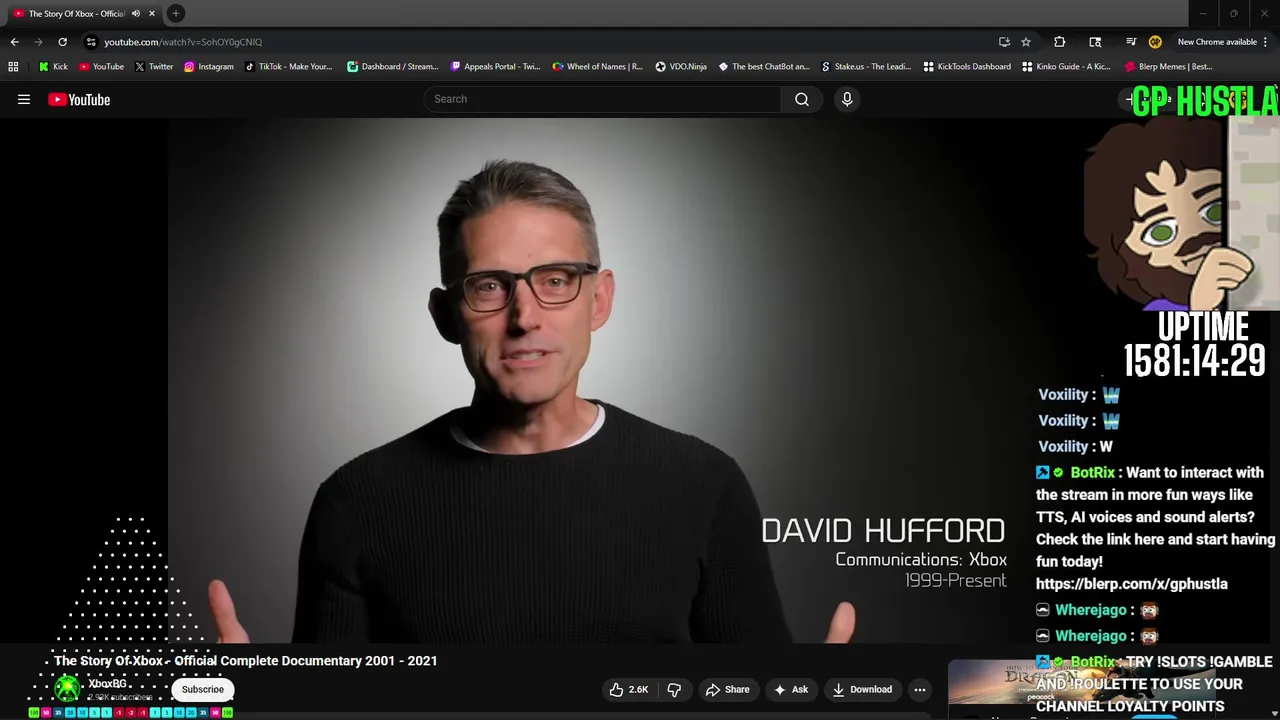Like the video (2.6K thumbs up)
This screenshot has height=720, width=1280.
point(629,689)
